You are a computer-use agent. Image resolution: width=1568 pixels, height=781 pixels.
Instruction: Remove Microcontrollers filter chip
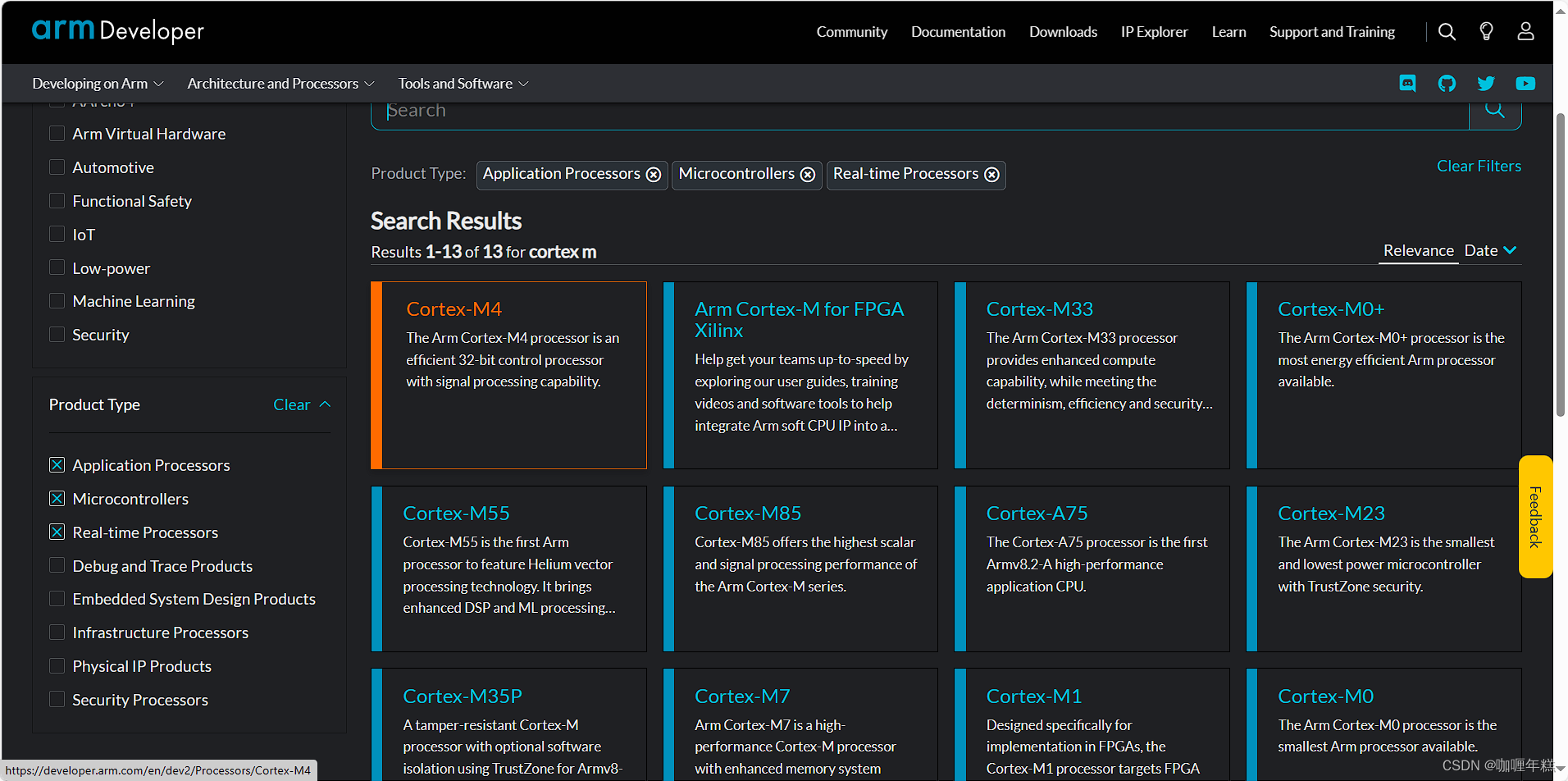tap(808, 175)
